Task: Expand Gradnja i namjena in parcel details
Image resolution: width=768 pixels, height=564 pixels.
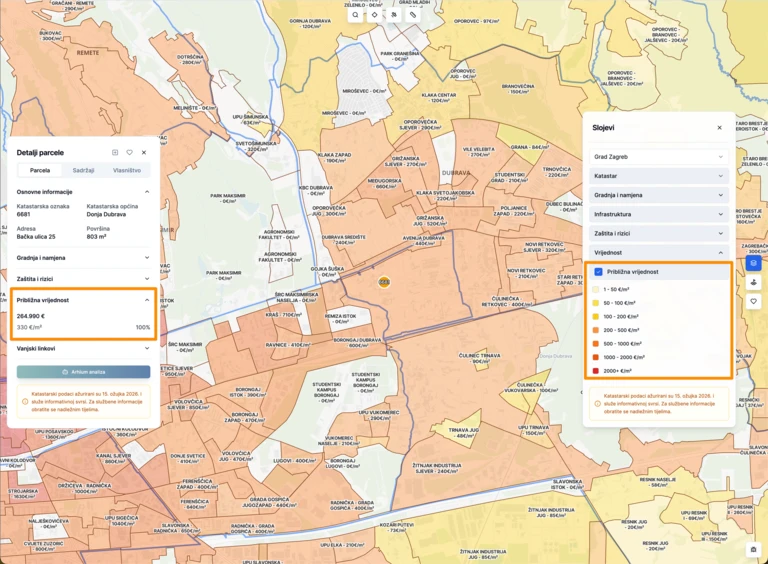Action: 83,257
